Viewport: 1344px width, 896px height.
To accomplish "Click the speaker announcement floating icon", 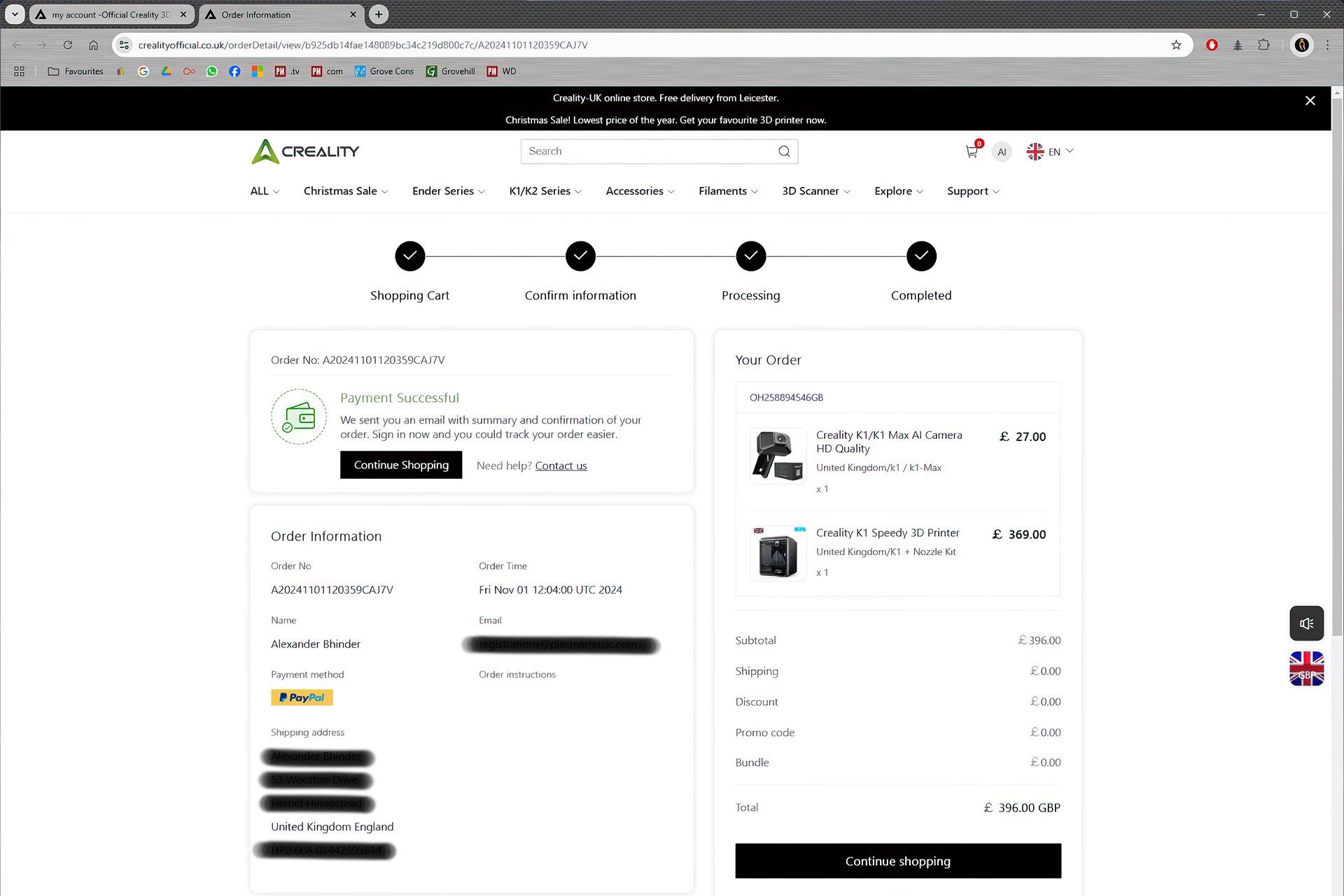I will click(x=1306, y=623).
